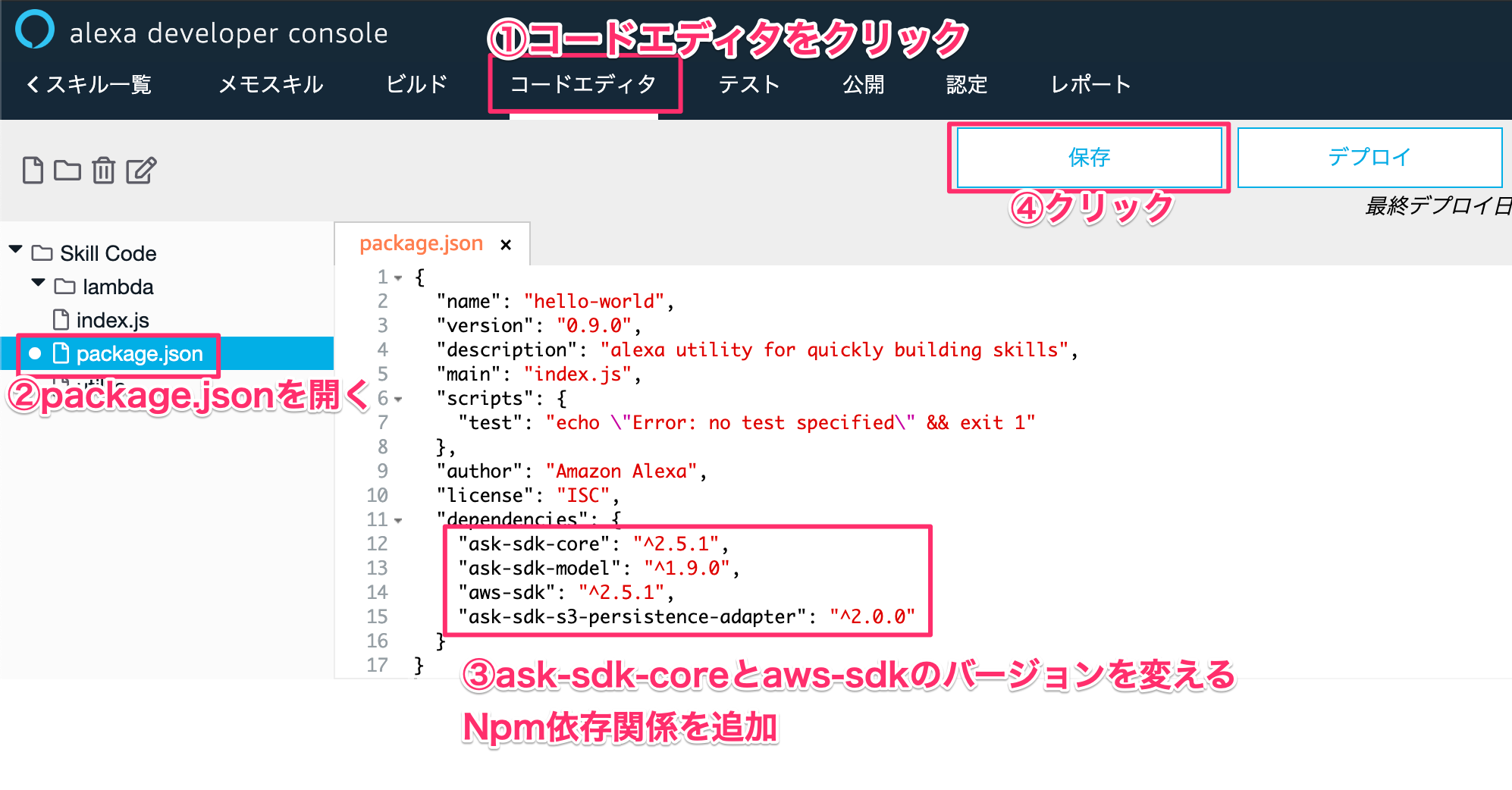
Task: Create a new file with the file icon
Action: pos(33,171)
